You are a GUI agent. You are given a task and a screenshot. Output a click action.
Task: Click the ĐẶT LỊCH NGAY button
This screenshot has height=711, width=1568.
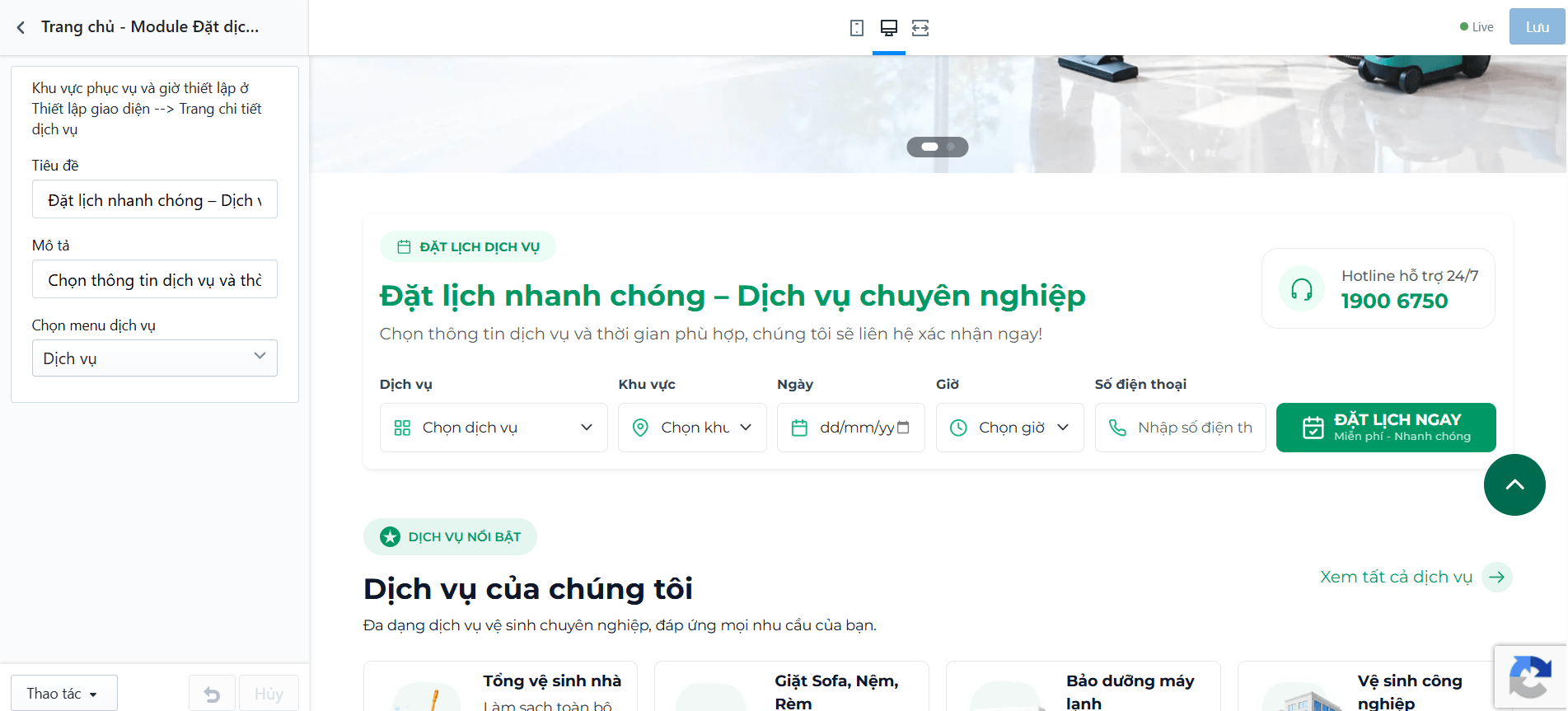tap(1386, 428)
